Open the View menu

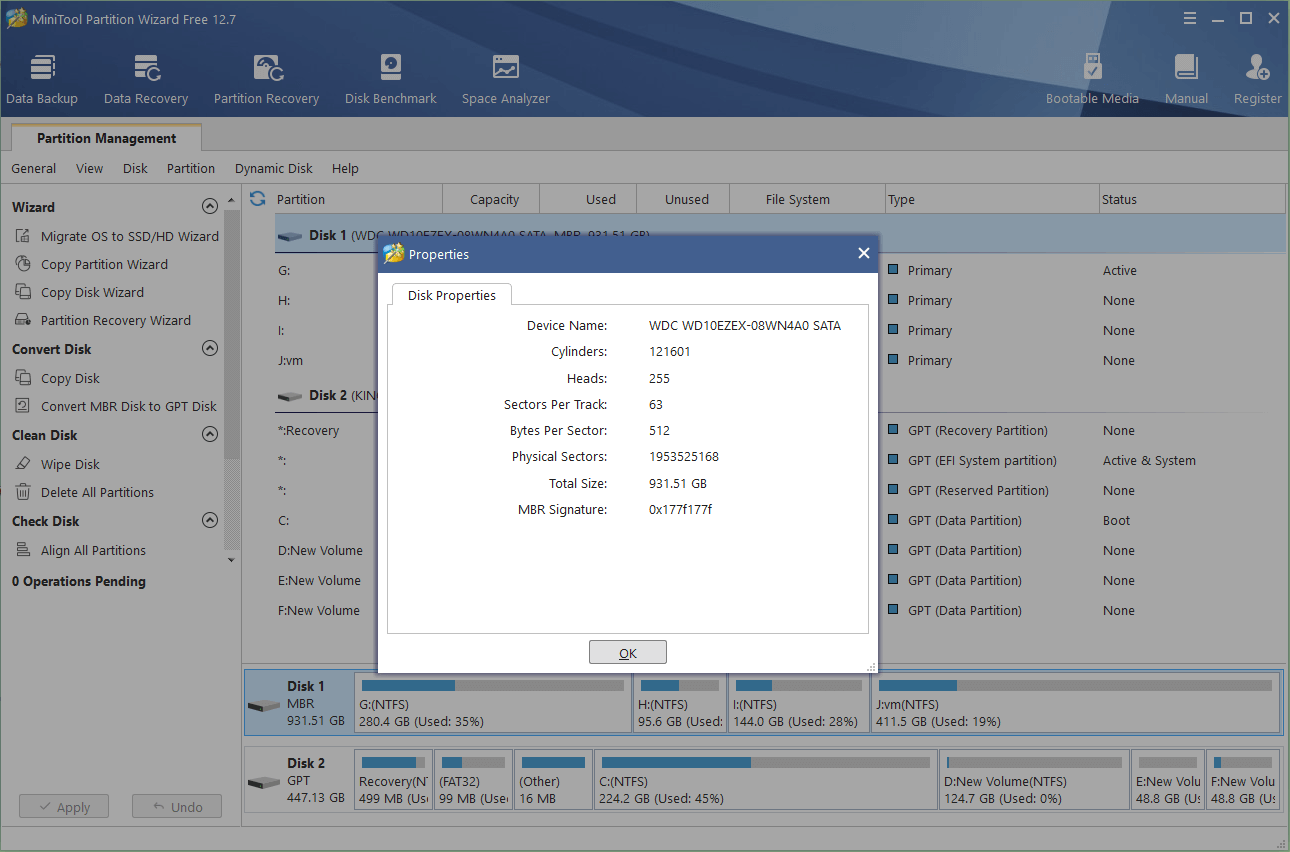89,168
